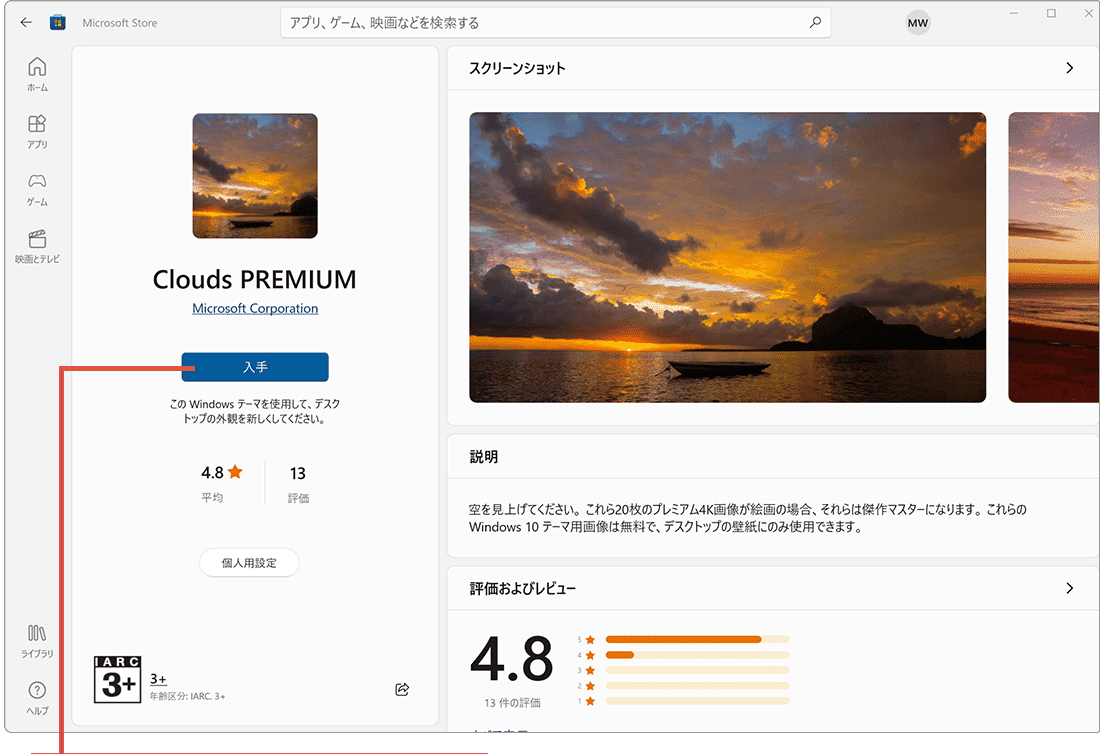Expand the スクリーンショット section chevron

[1069, 68]
